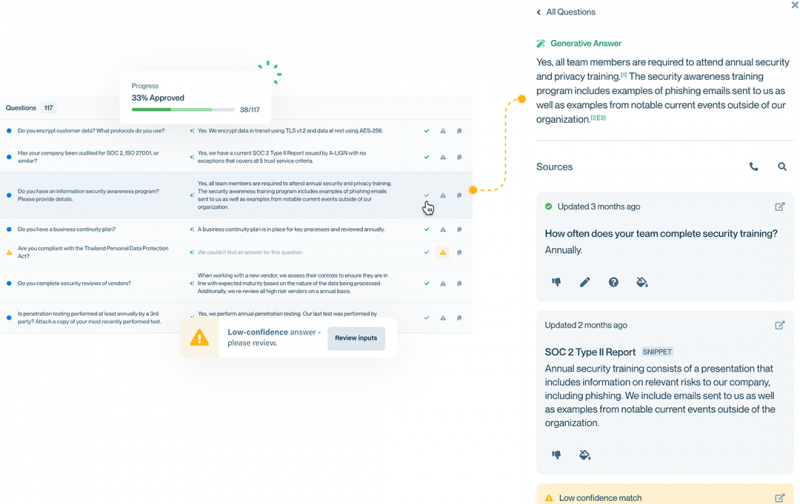Flag the business continuity plan answer
800x504 pixels.
point(443,229)
